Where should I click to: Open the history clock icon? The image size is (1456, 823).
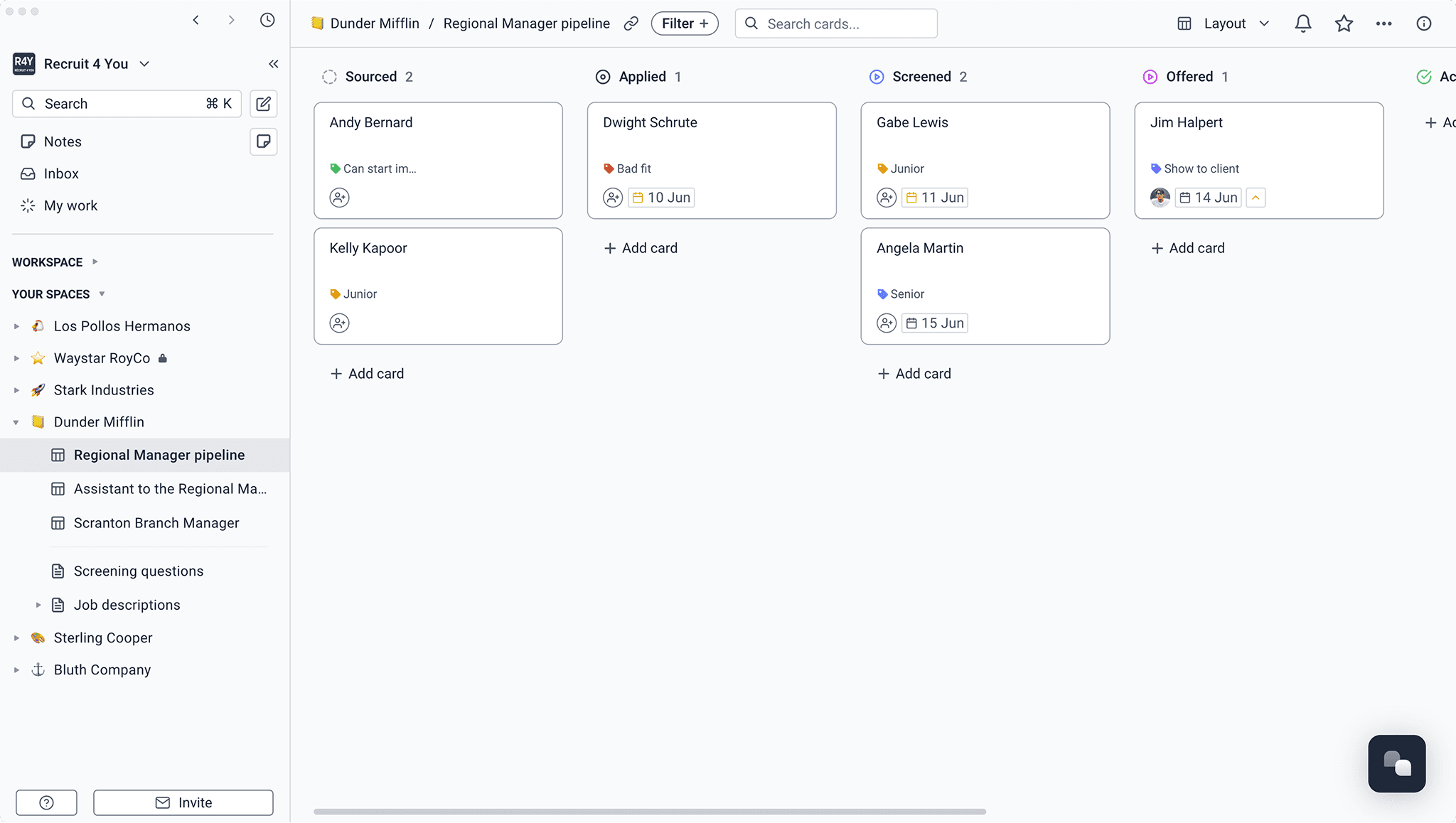(267, 20)
